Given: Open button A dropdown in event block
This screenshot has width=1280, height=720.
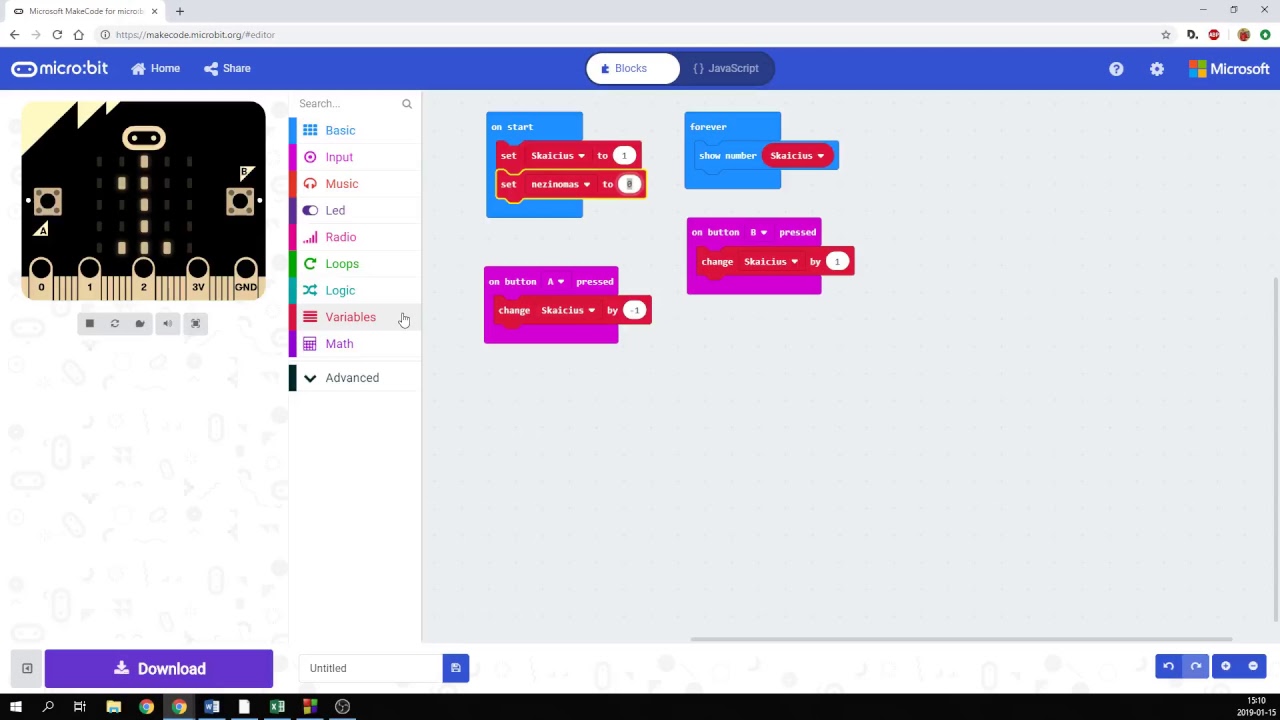Looking at the screenshot, I should click(555, 282).
